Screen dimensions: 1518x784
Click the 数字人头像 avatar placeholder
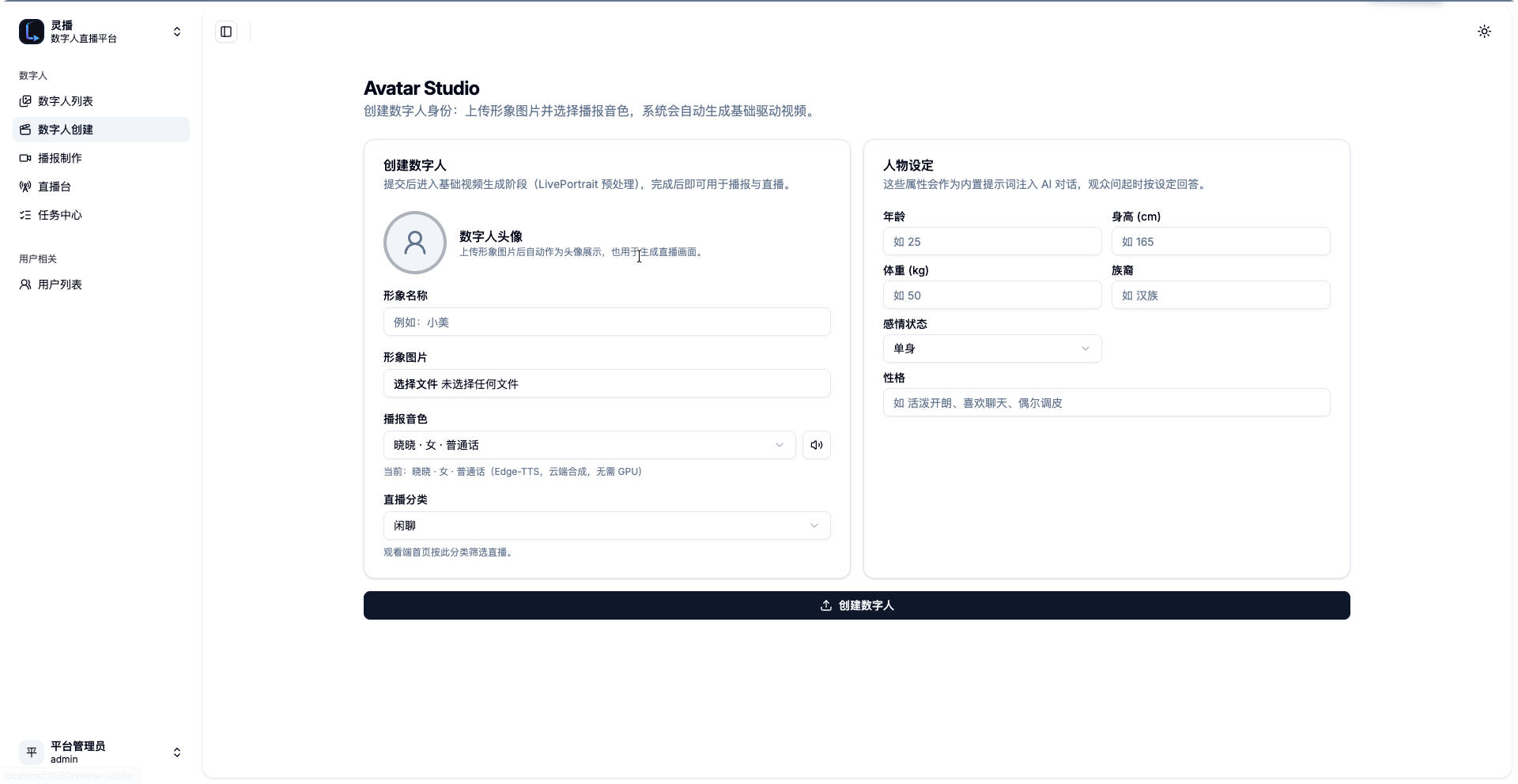pyautogui.click(x=415, y=243)
